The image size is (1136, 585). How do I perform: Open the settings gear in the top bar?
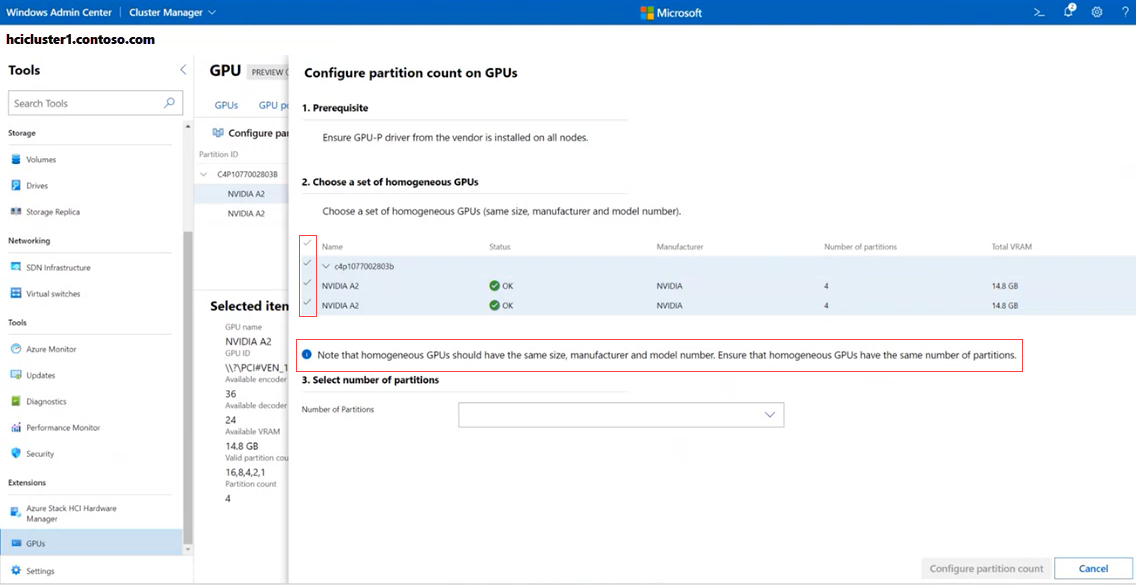click(x=1096, y=12)
